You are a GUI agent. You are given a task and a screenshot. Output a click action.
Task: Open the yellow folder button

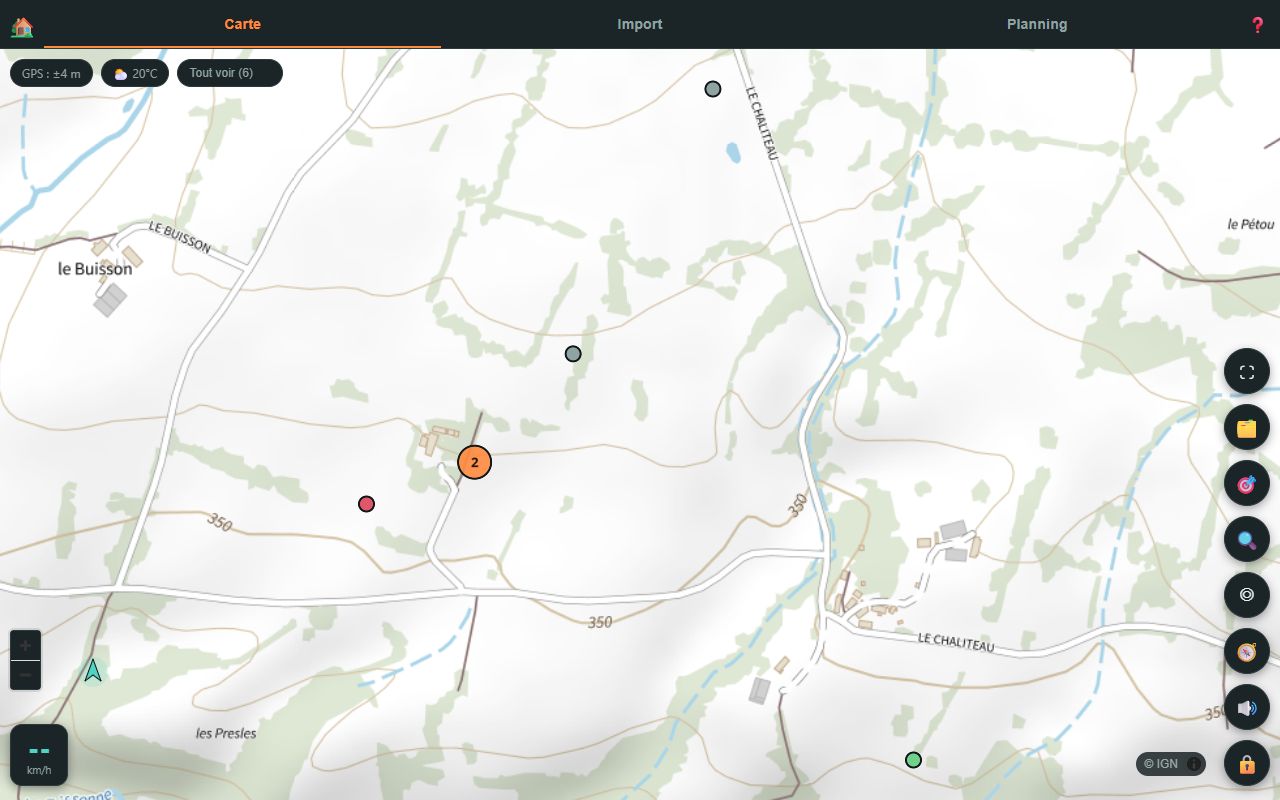pyautogui.click(x=1247, y=428)
